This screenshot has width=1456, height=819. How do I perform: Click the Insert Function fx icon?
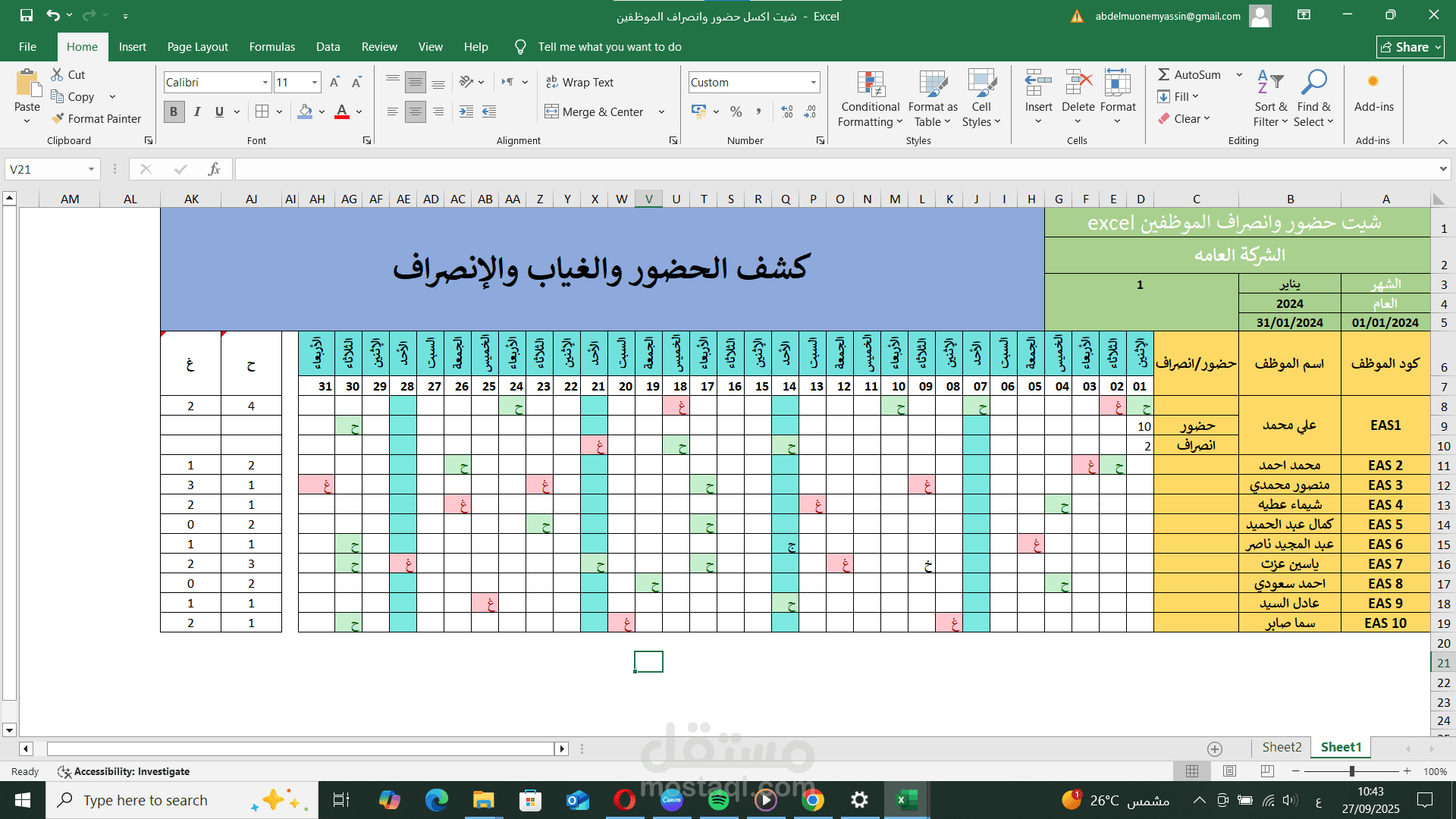(214, 169)
